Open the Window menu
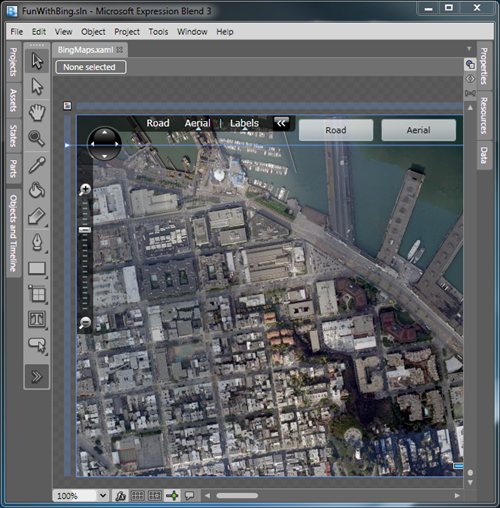 (x=192, y=32)
